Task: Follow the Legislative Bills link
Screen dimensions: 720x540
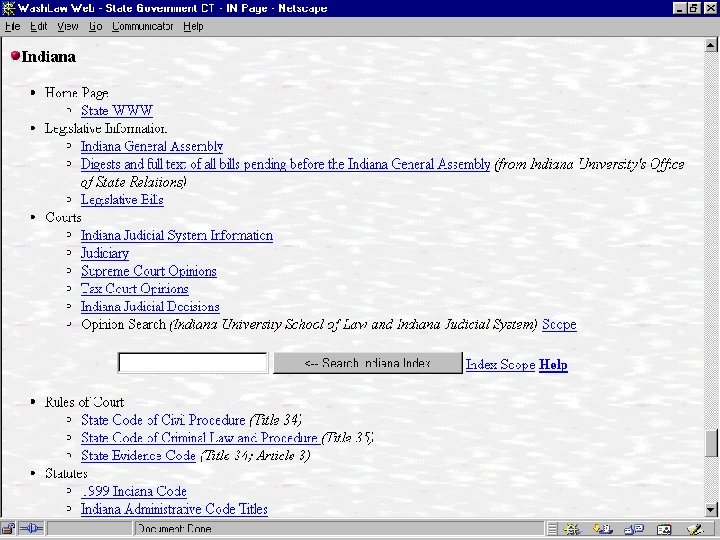Action: [122, 200]
